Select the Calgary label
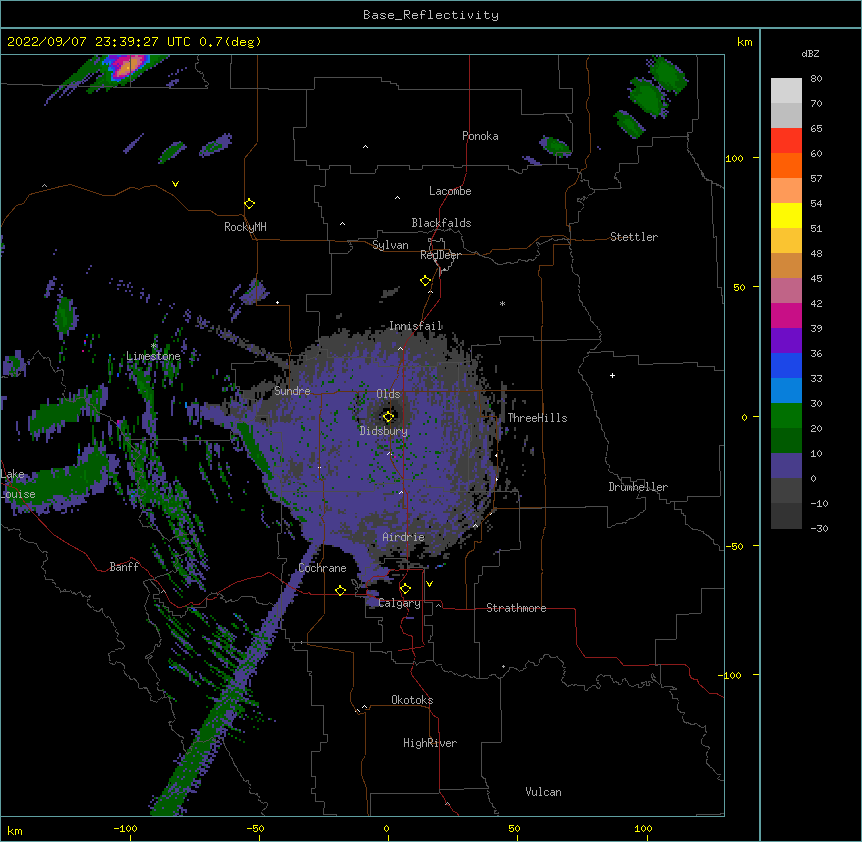The width and height of the screenshot is (862, 842). [x=400, y=603]
